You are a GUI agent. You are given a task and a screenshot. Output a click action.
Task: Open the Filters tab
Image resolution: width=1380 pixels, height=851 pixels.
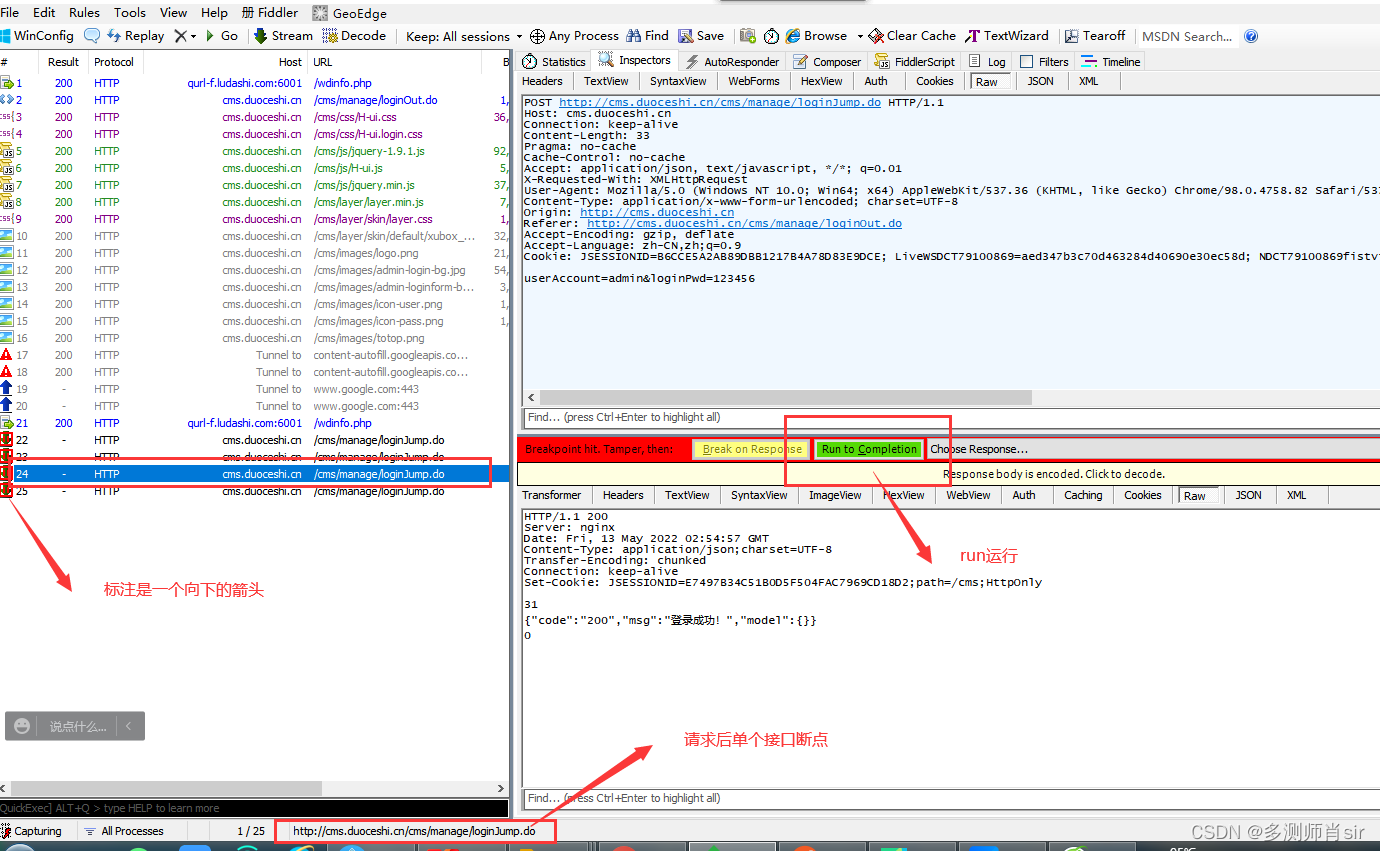pos(1043,62)
